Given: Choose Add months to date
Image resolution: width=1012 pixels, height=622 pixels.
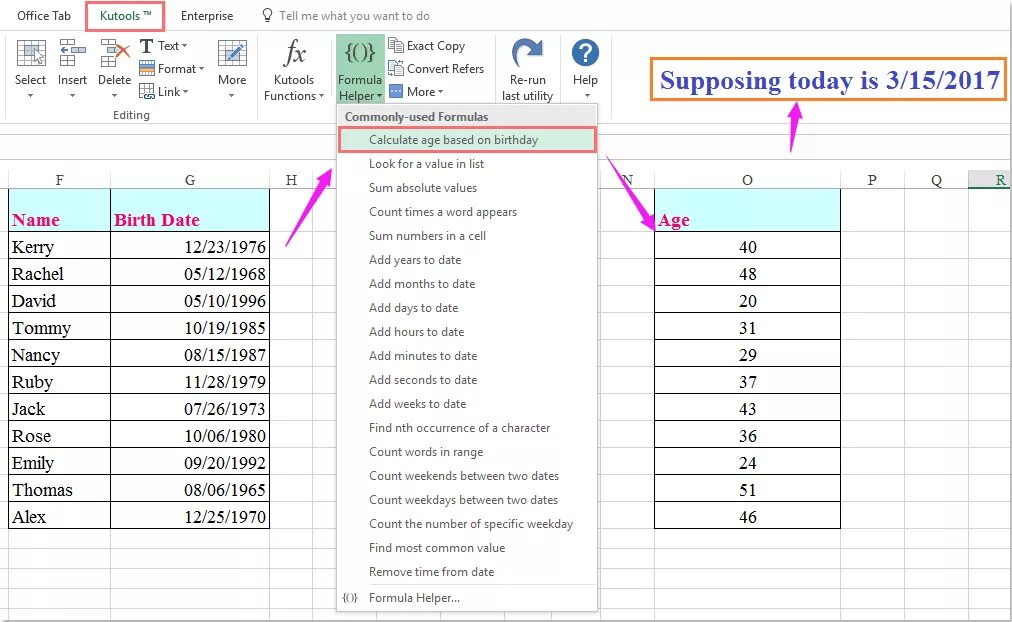Looking at the screenshot, I should [x=467, y=284].
